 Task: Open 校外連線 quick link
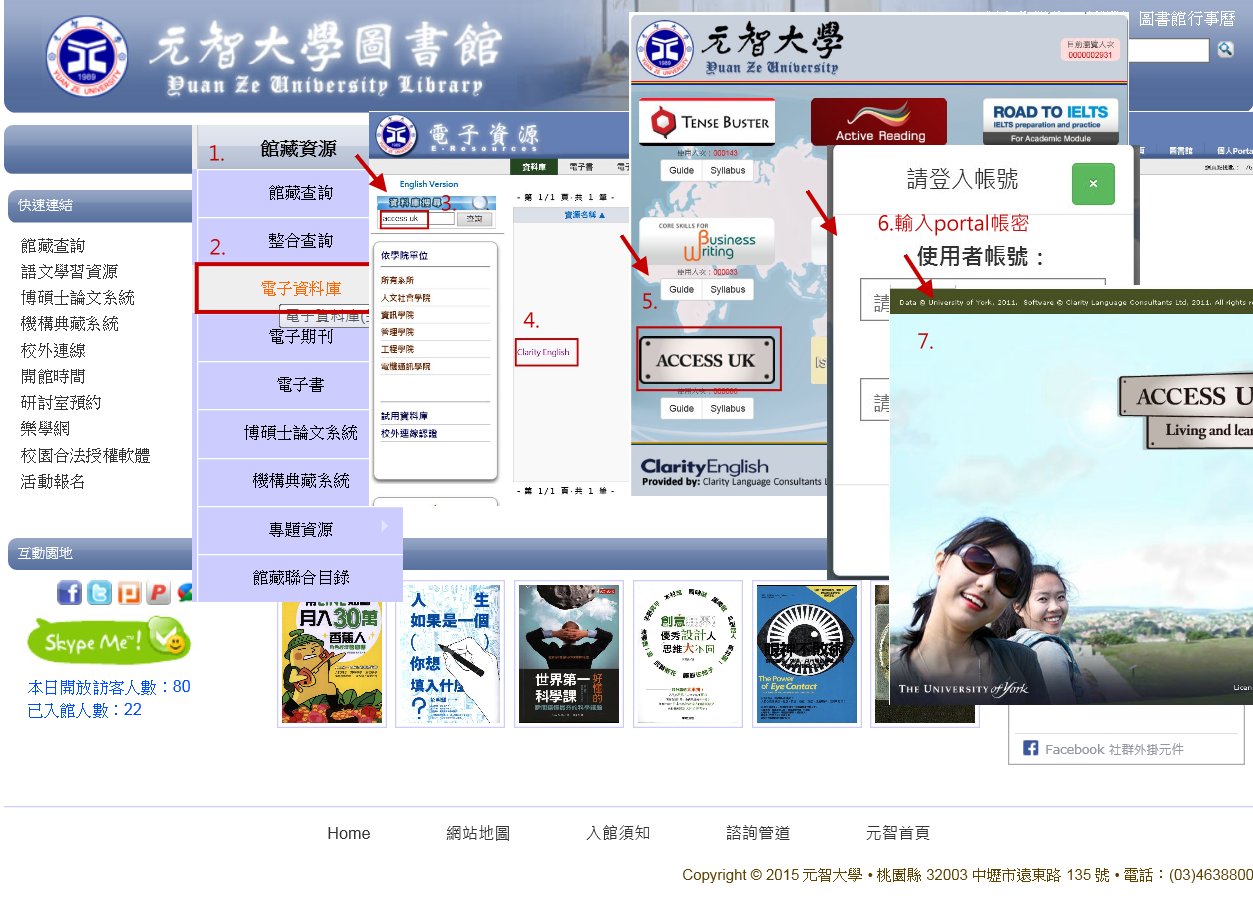53,350
